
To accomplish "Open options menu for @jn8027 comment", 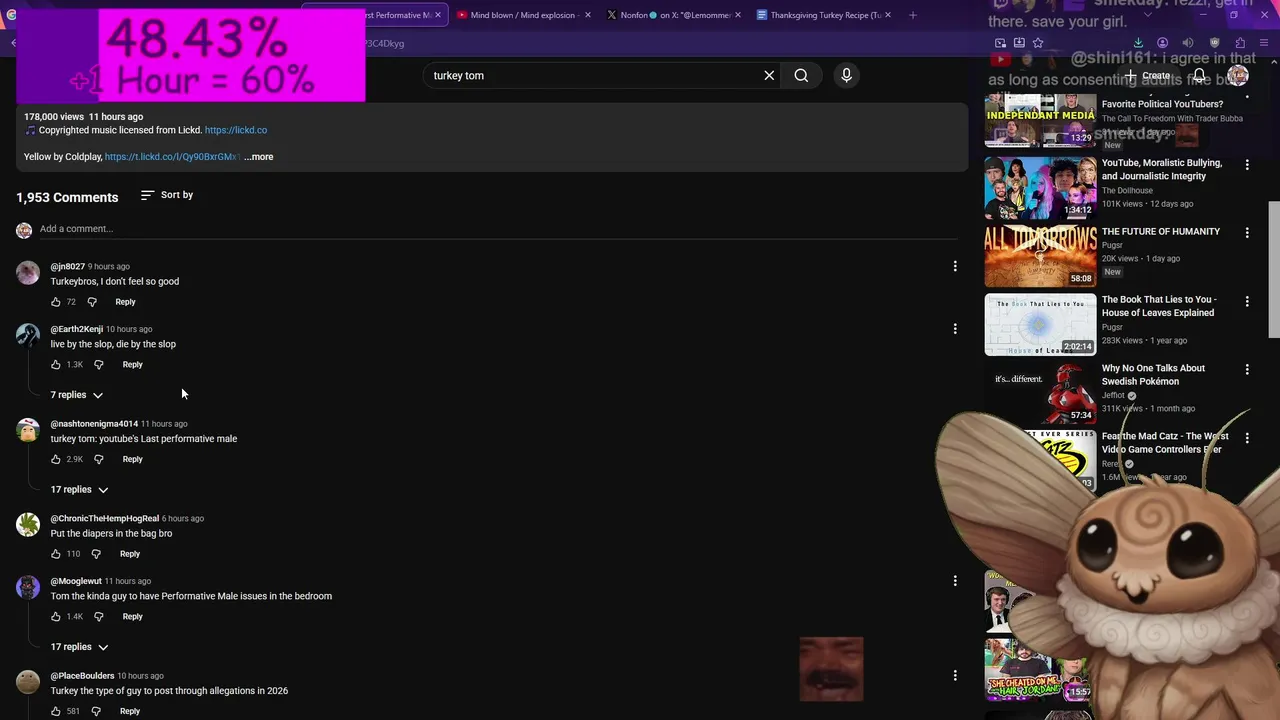I will pos(955,266).
